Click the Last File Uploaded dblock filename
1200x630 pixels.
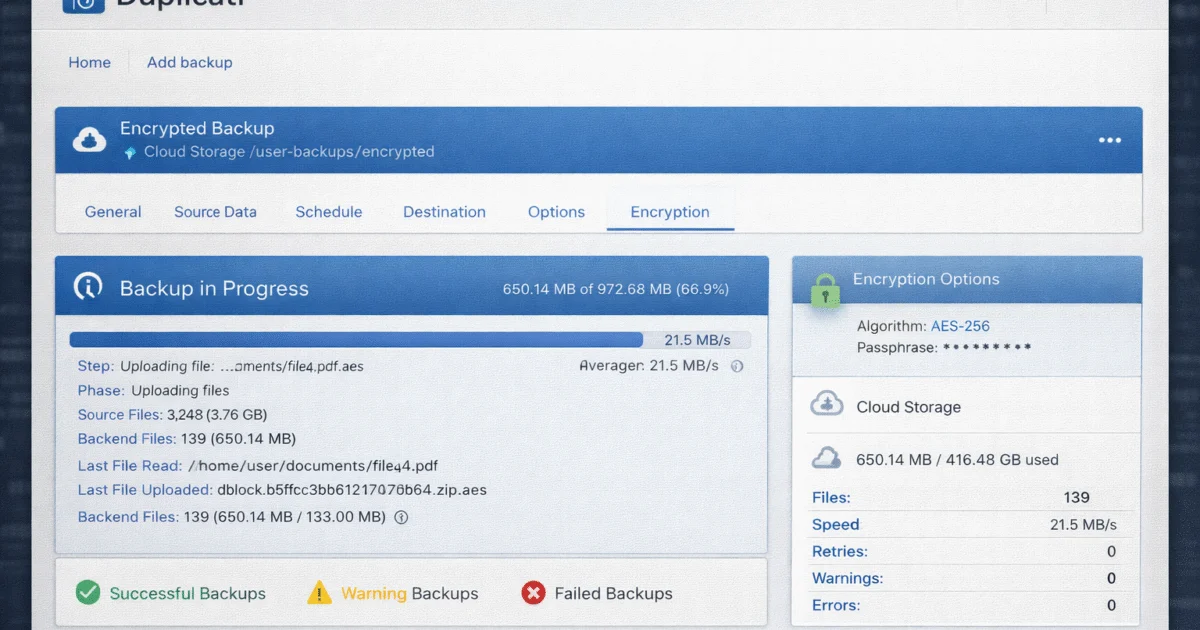coord(352,490)
